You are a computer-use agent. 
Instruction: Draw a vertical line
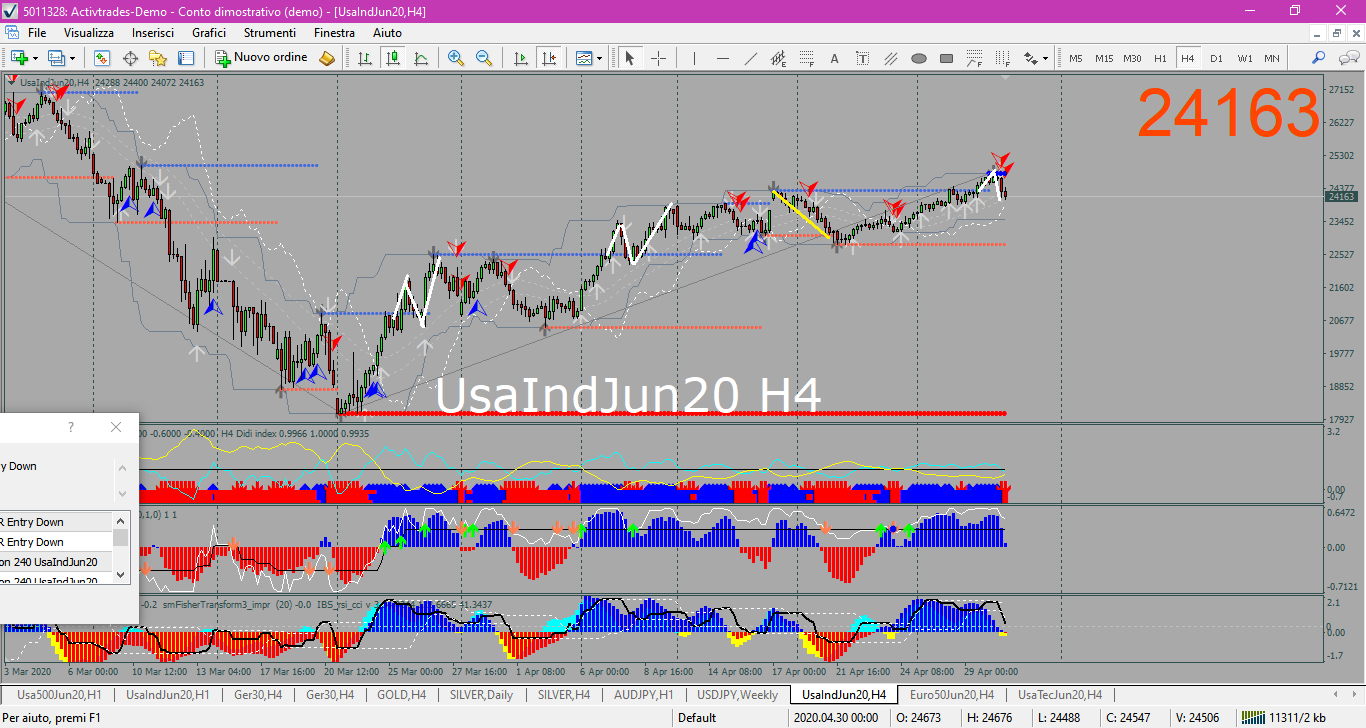[x=694, y=58]
